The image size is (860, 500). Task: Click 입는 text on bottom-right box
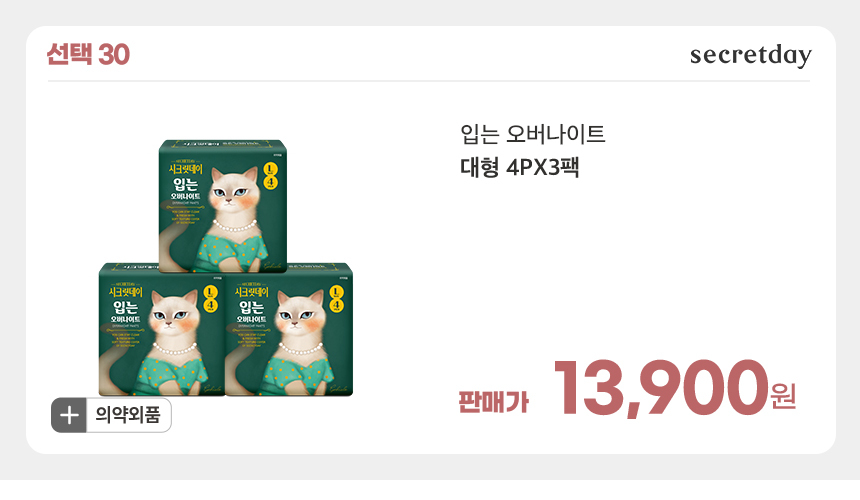(252, 307)
